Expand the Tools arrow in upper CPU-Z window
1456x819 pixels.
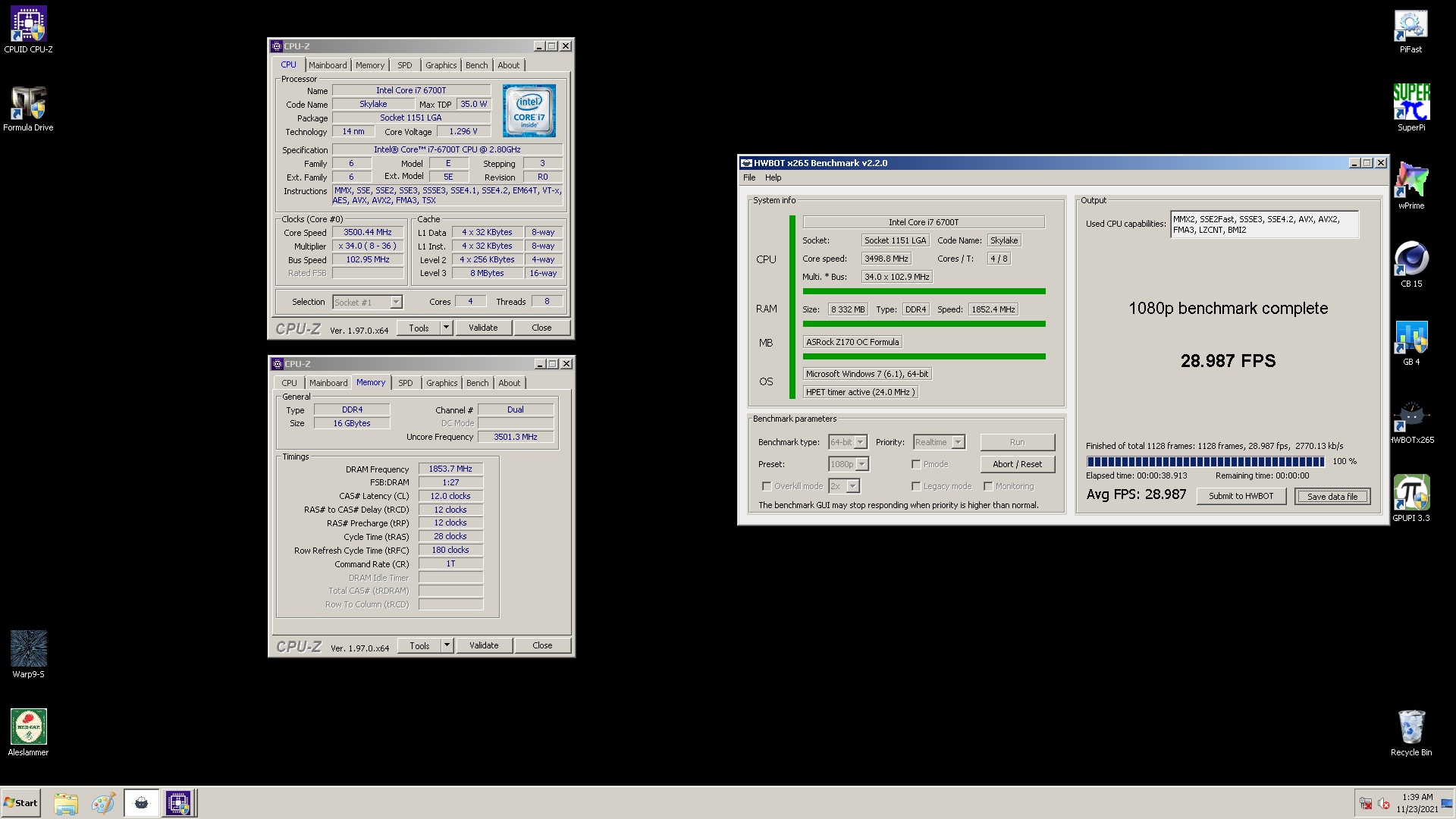(447, 328)
